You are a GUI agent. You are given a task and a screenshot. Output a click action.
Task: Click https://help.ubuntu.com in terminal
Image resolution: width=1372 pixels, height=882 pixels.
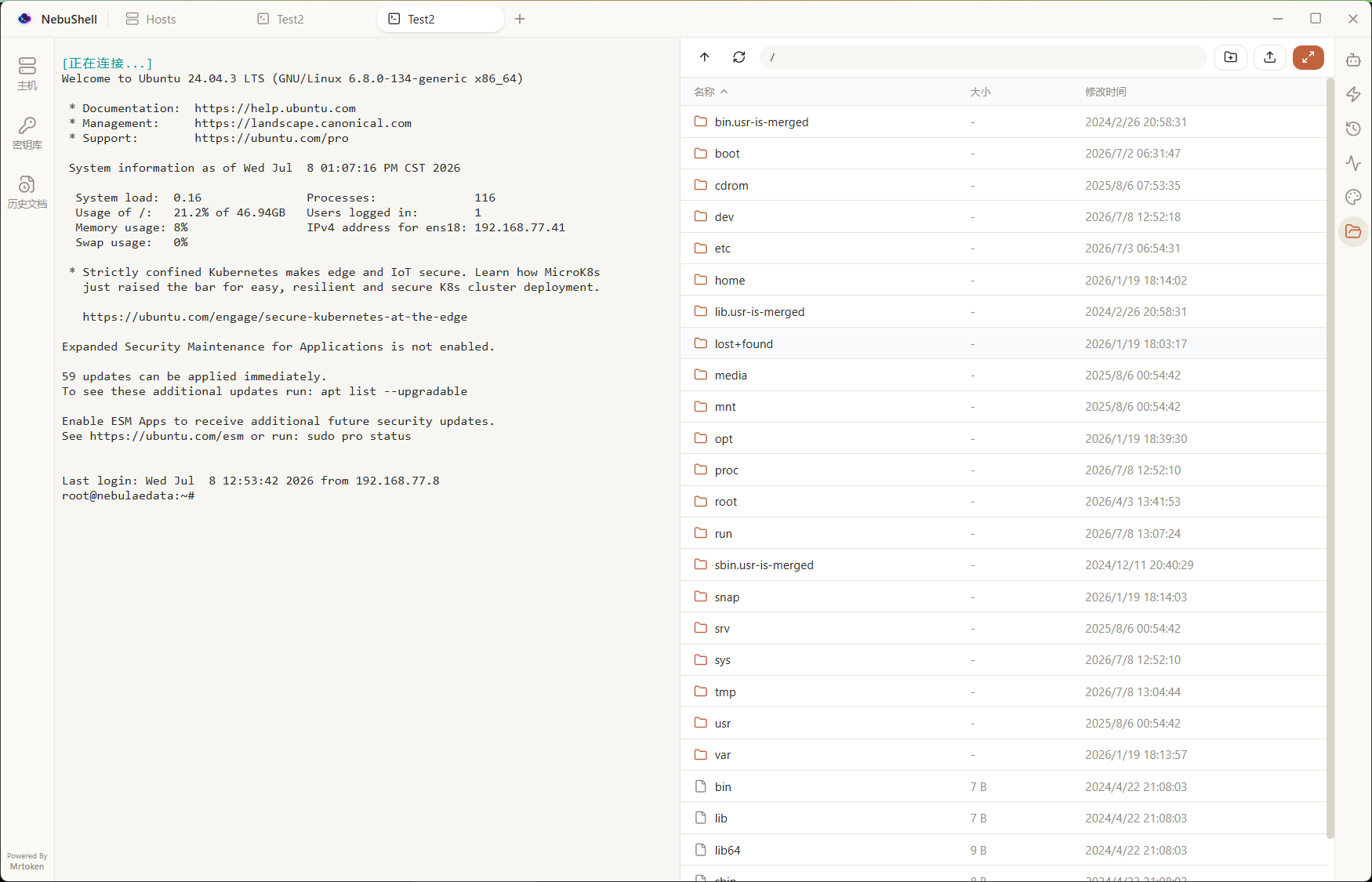(275, 108)
